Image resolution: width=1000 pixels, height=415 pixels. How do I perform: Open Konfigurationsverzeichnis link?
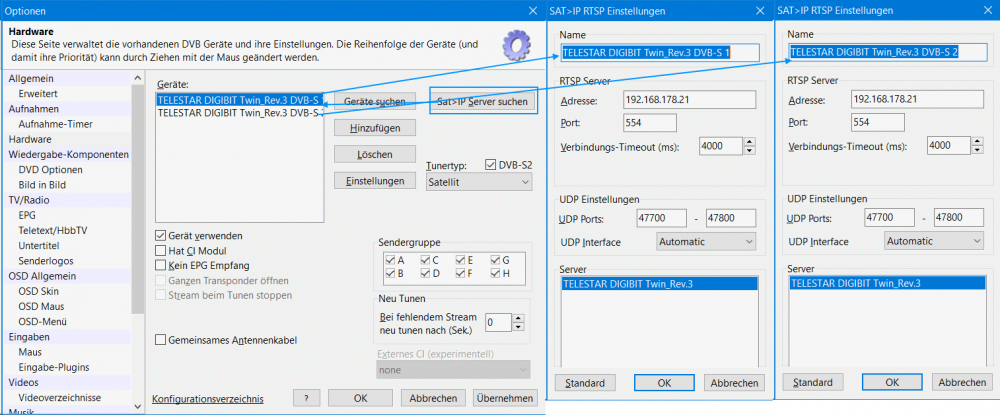click(x=208, y=399)
